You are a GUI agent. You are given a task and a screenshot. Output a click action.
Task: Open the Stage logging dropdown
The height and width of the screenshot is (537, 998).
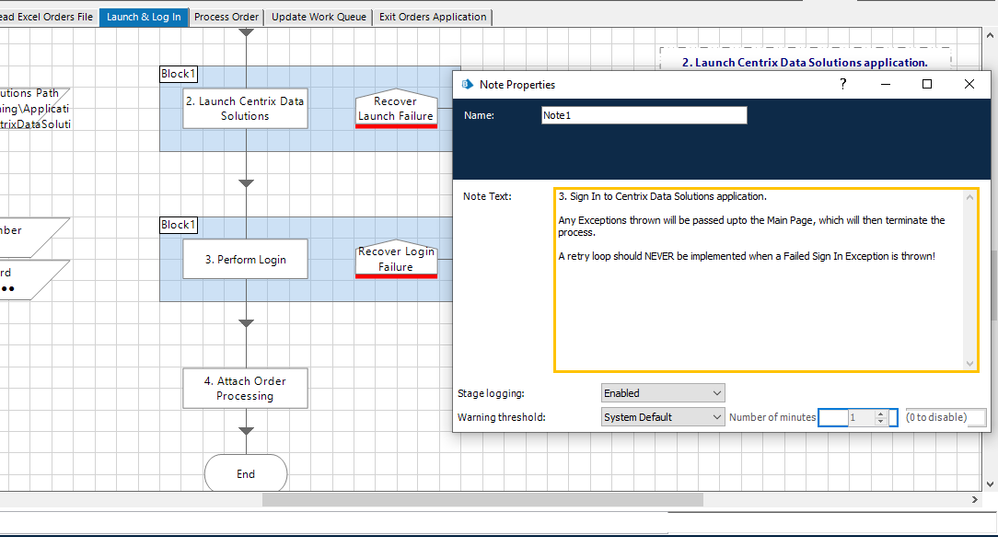point(663,393)
